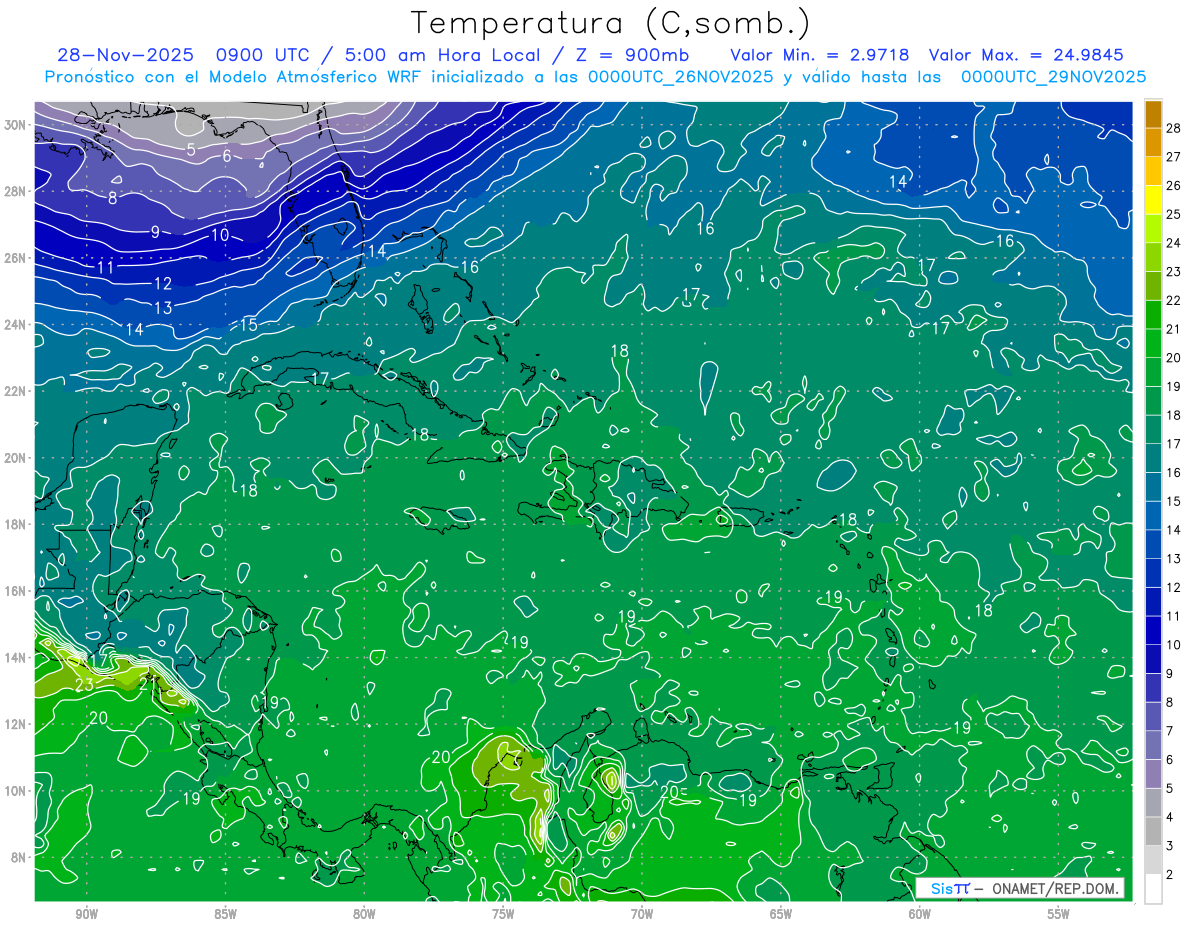This screenshot has height=927, width=1200.
Task: Click the '10' contour label on the map
Action: (x=220, y=235)
